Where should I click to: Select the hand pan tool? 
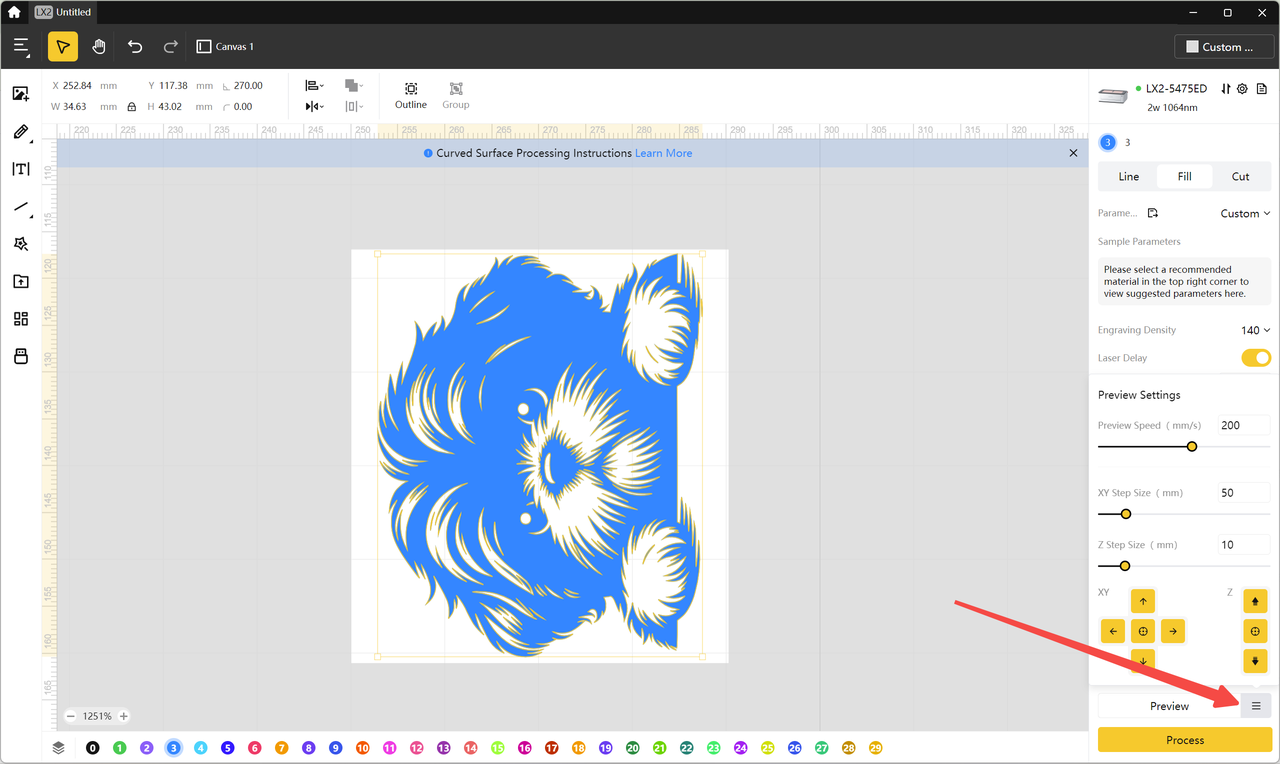click(99, 47)
